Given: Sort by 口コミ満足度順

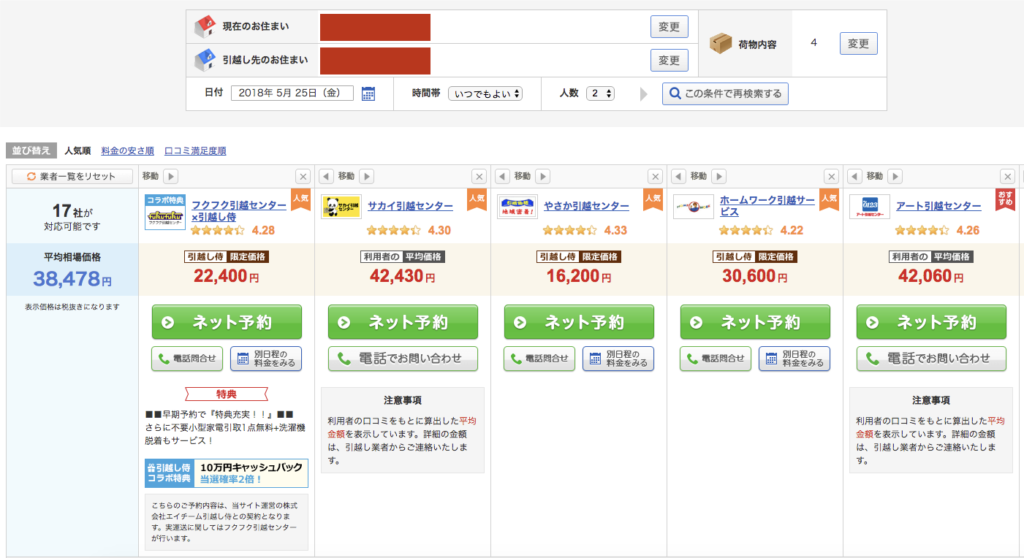Looking at the screenshot, I should pyautogui.click(x=195, y=151).
